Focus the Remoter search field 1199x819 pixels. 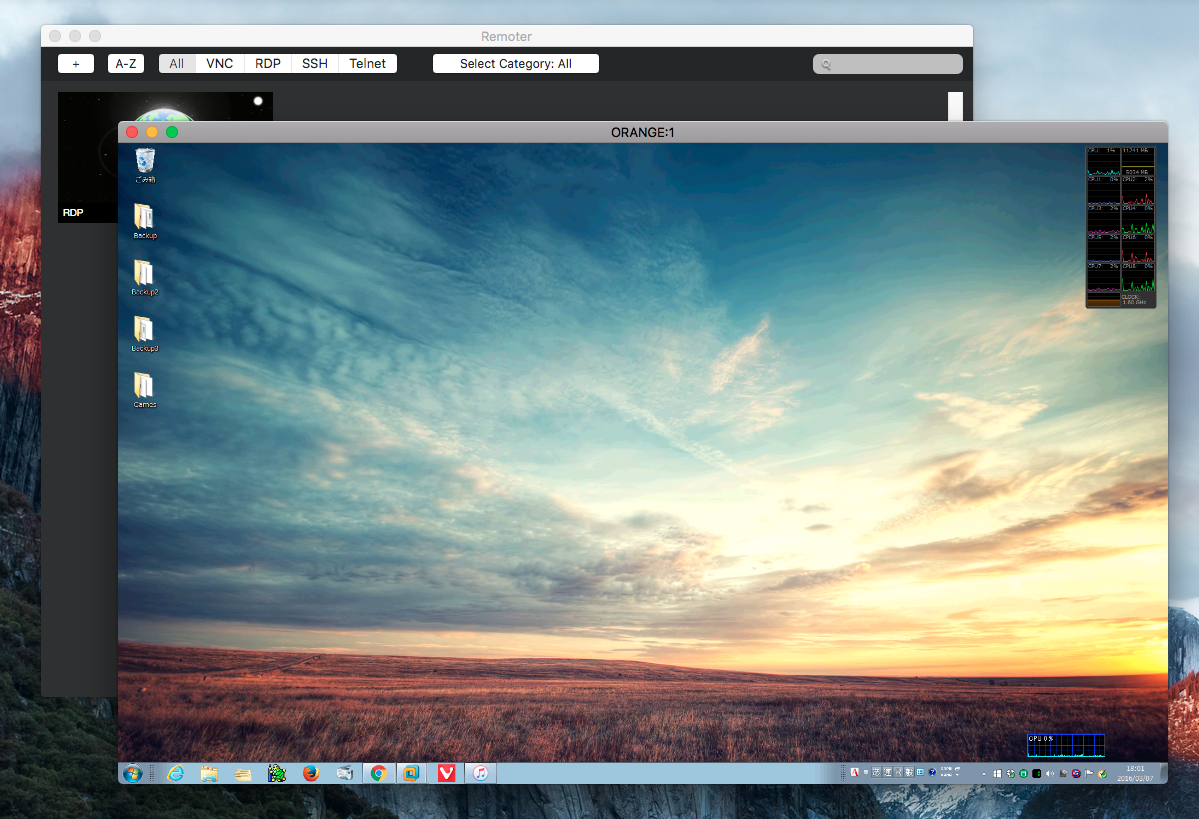point(888,64)
